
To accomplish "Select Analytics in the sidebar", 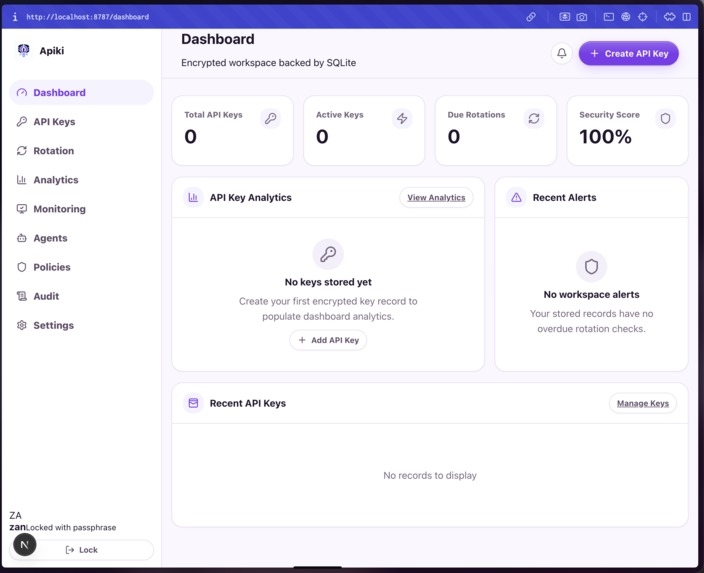I will (x=81, y=180).
